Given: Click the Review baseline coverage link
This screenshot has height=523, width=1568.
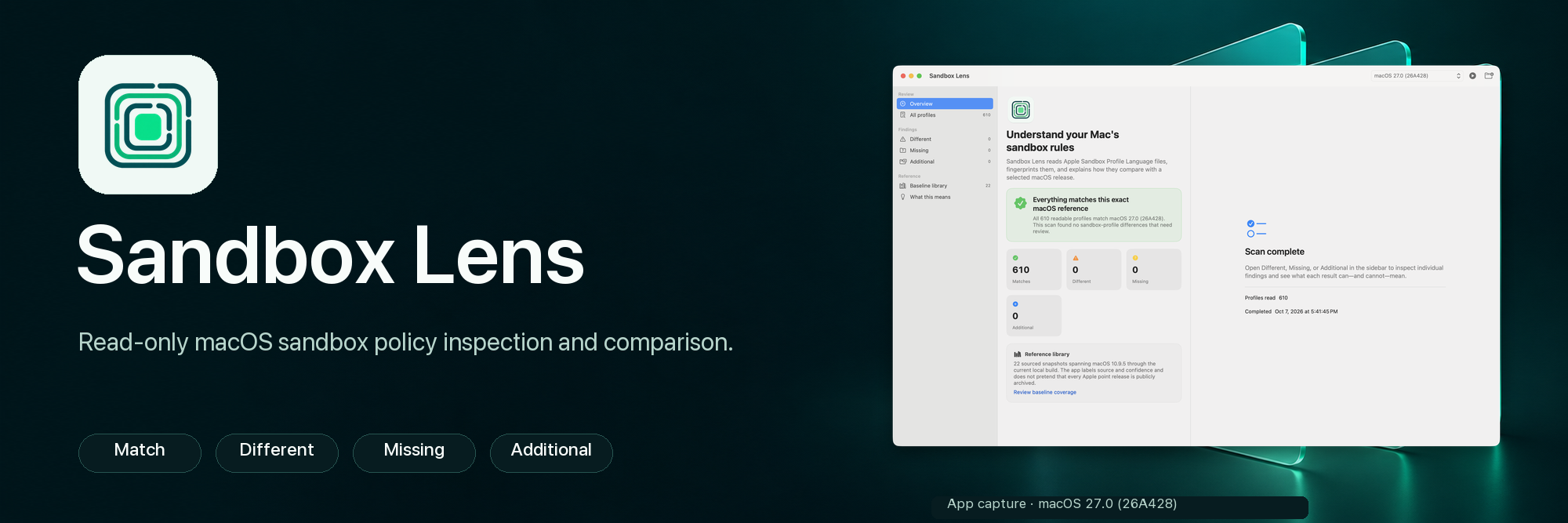Looking at the screenshot, I should pyautogui.click(x=1044, y=392).
